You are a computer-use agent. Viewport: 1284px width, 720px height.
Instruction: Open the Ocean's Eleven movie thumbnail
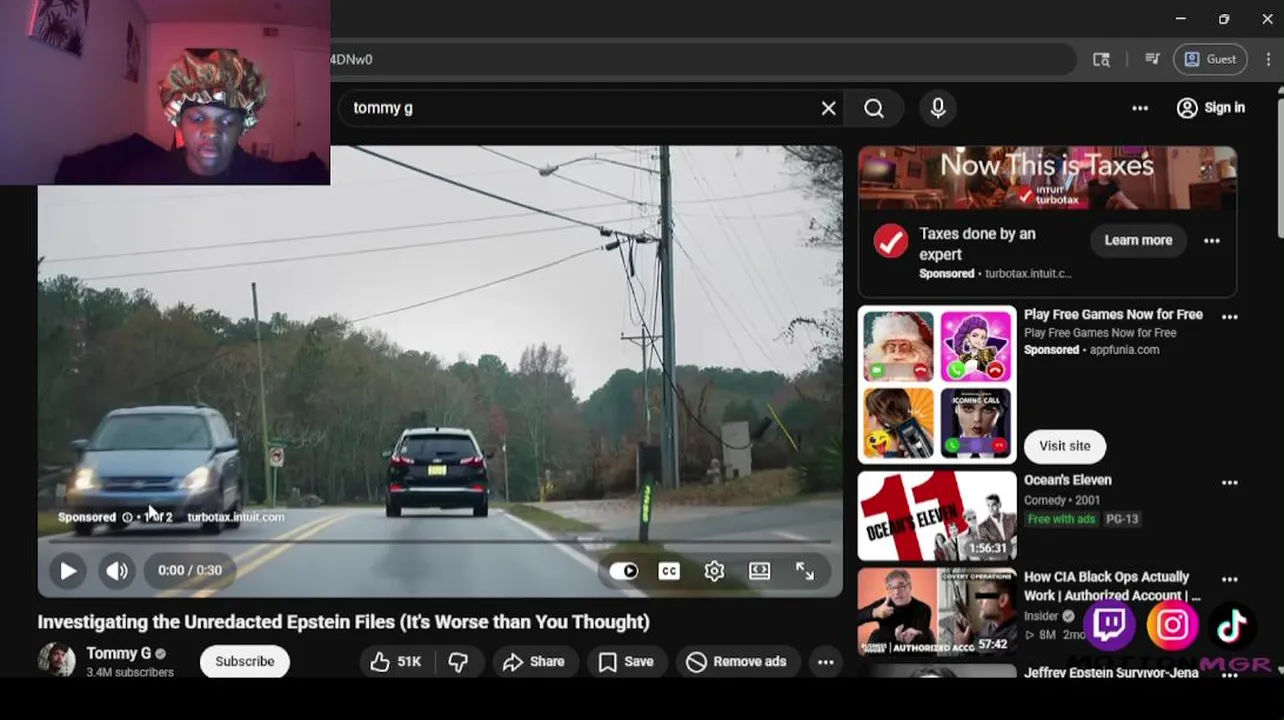click(x=937, y=516)
